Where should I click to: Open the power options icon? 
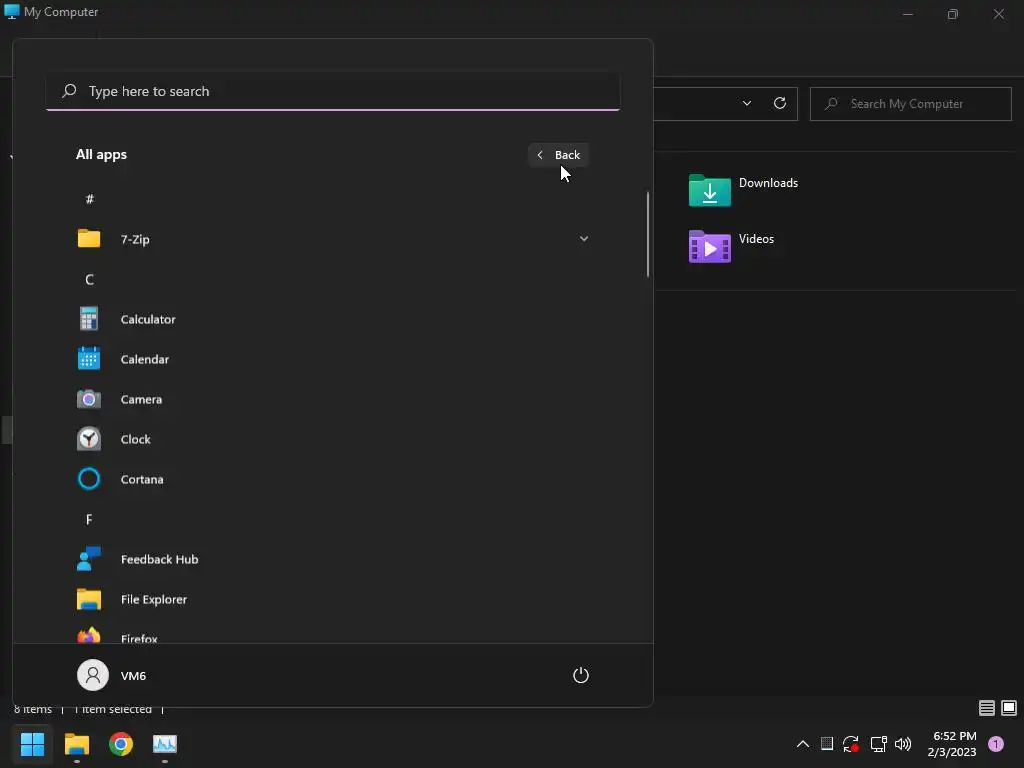click(581, 675)
